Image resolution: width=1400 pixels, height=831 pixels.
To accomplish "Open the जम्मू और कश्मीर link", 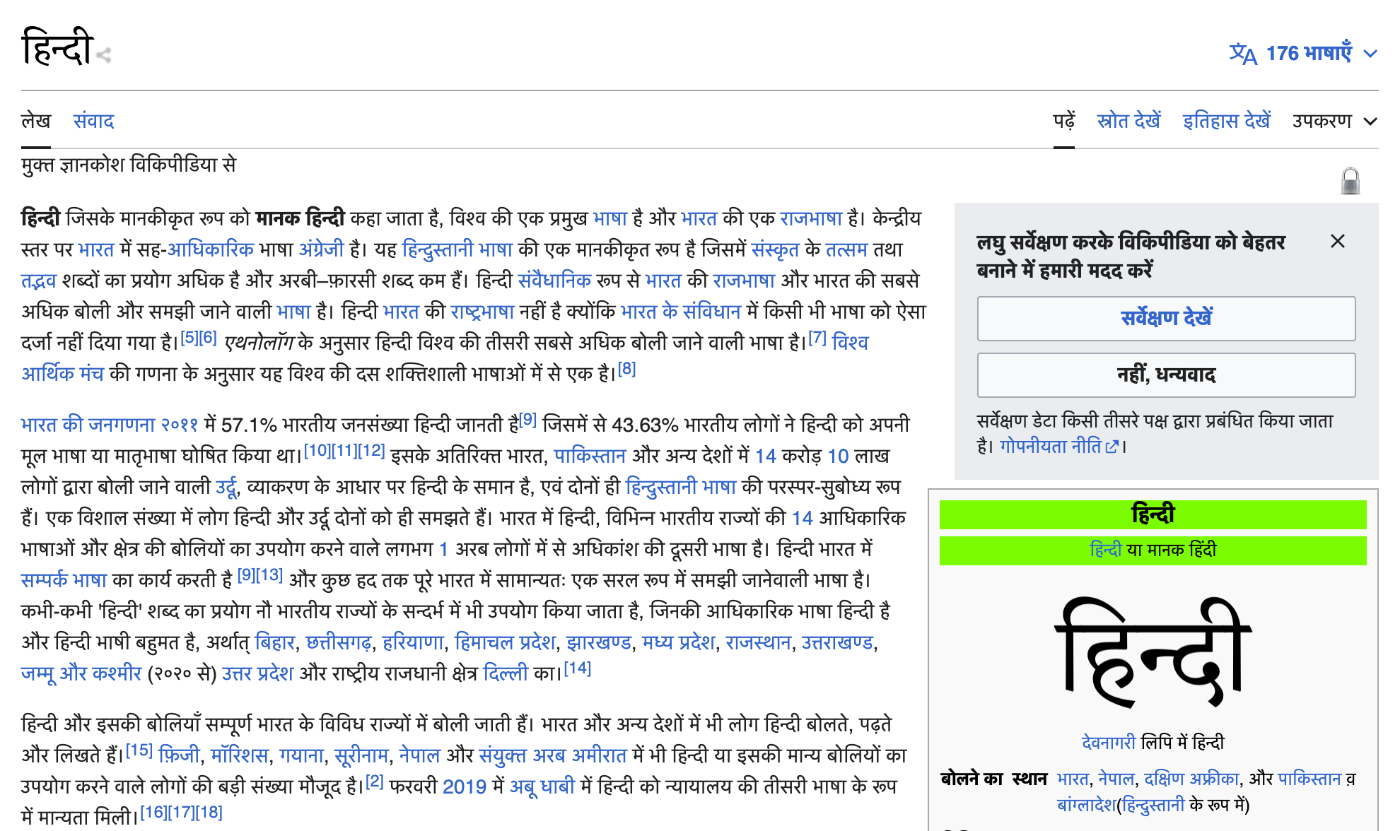I will tap(82, 672).
